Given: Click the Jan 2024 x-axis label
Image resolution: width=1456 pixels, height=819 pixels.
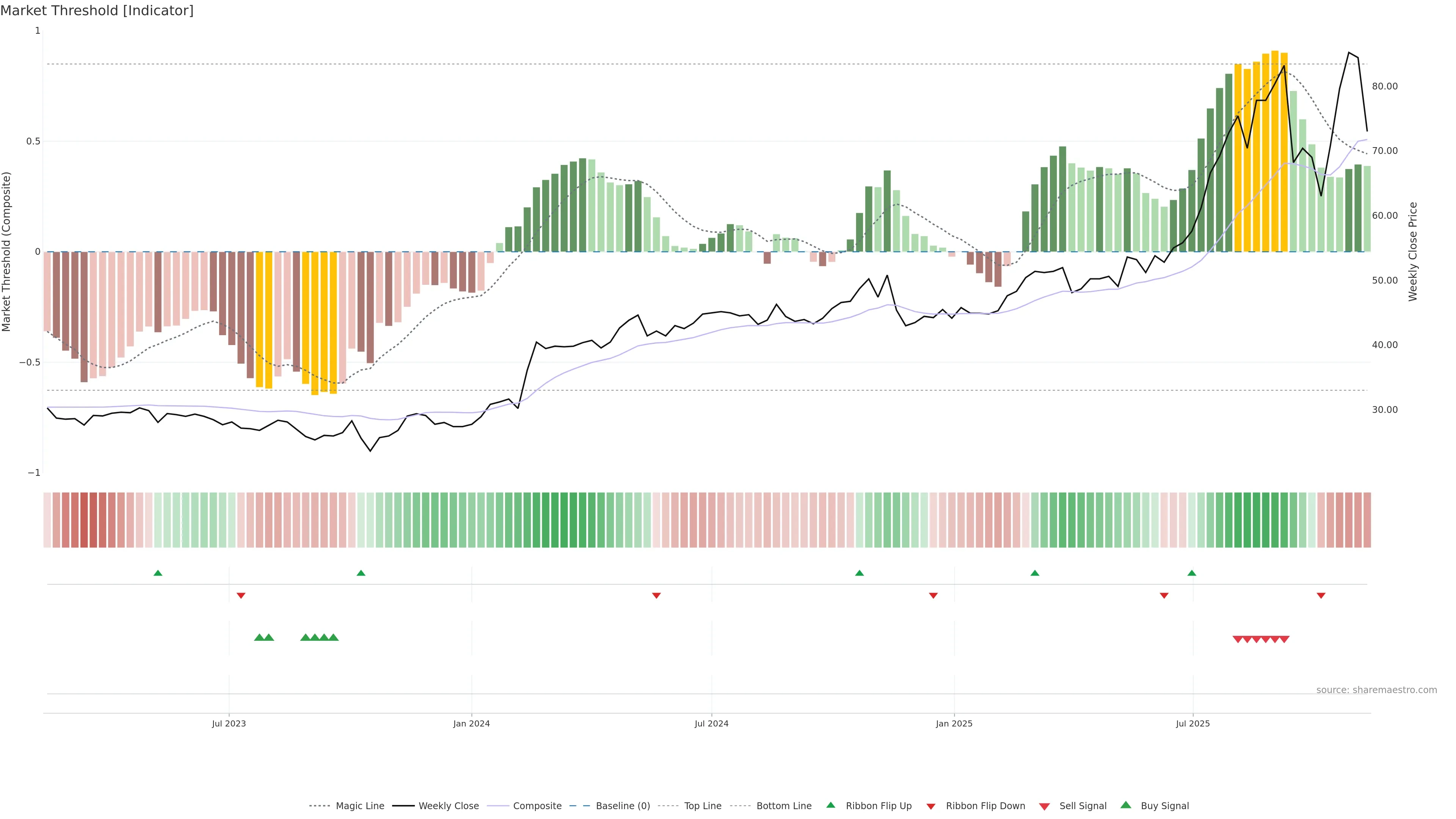Looking at the screenshot, I should coord(471,723).
